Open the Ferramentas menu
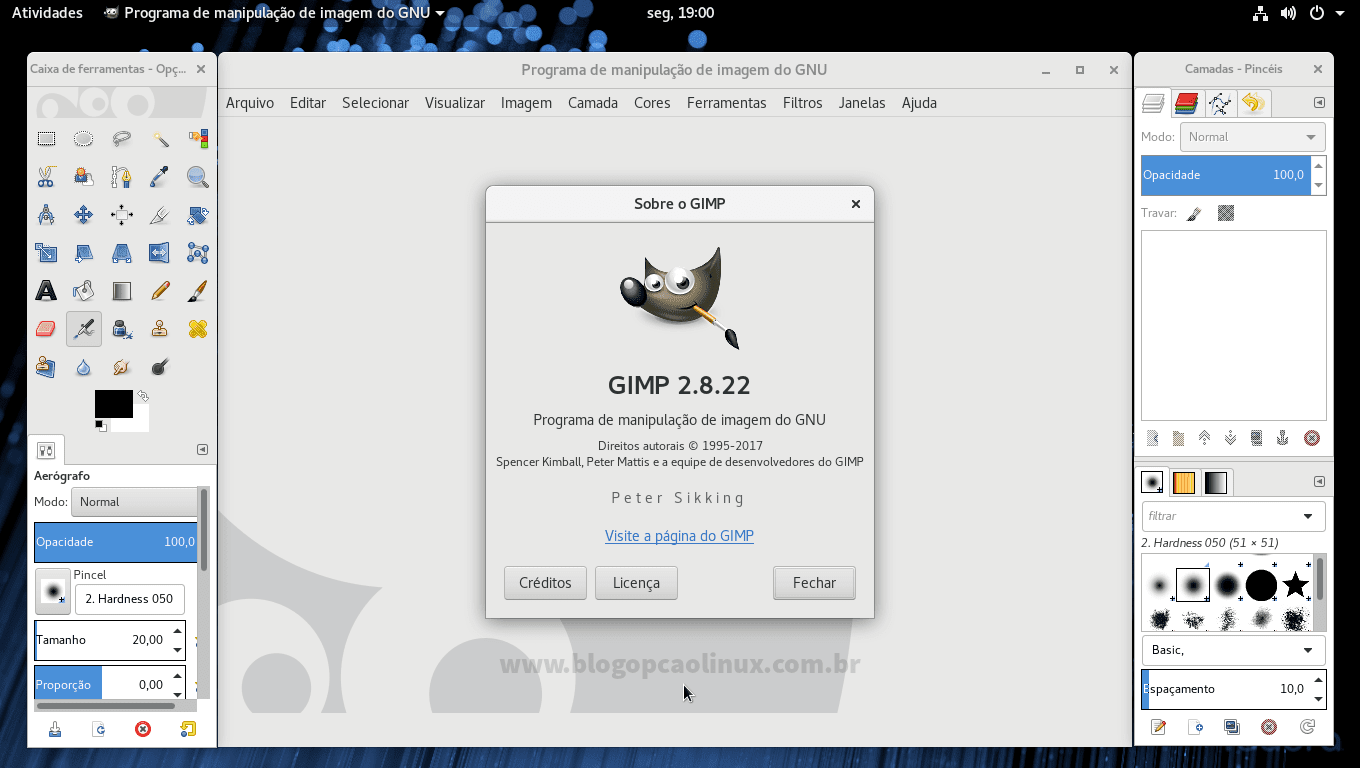The width and height of the screenshot is (1360, 768). tap(727, 103)
